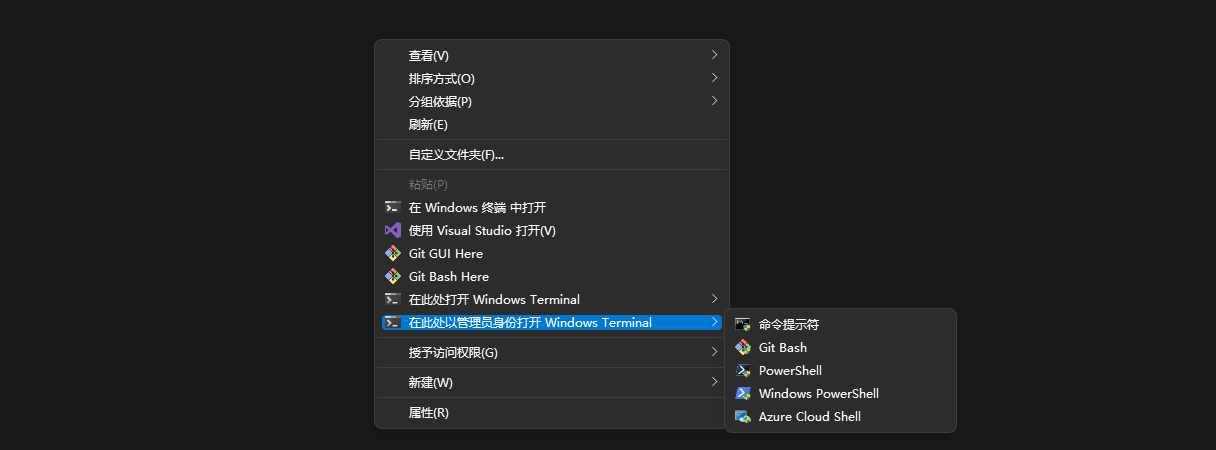Click the Azure Cloud Shell icon

[742, 416]
